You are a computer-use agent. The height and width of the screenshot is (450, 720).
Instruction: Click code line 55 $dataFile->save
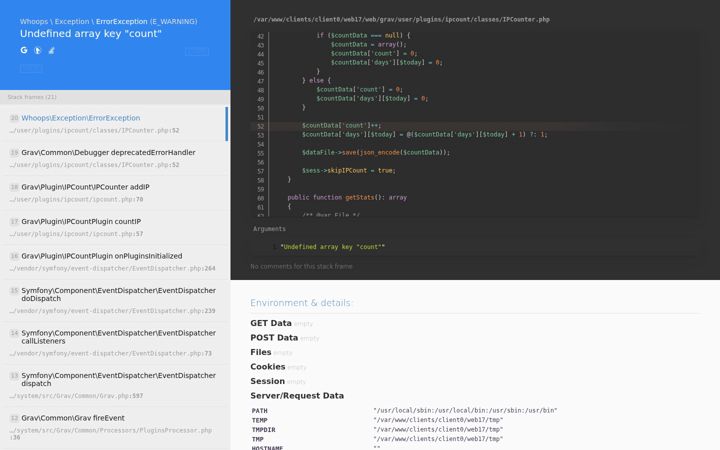click(376, 152)
